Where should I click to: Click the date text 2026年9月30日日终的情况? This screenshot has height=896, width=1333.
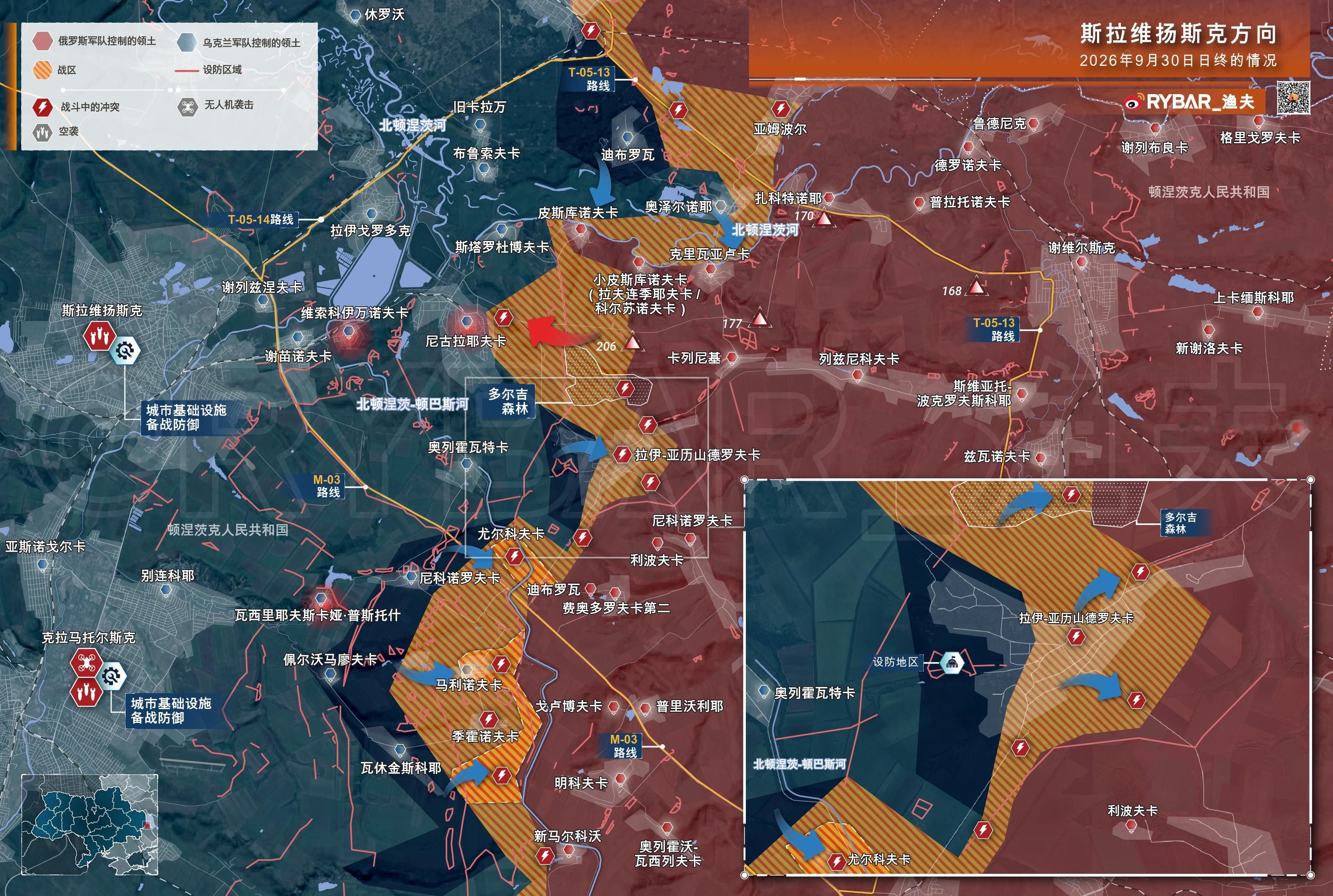(x=1178, y=61)
